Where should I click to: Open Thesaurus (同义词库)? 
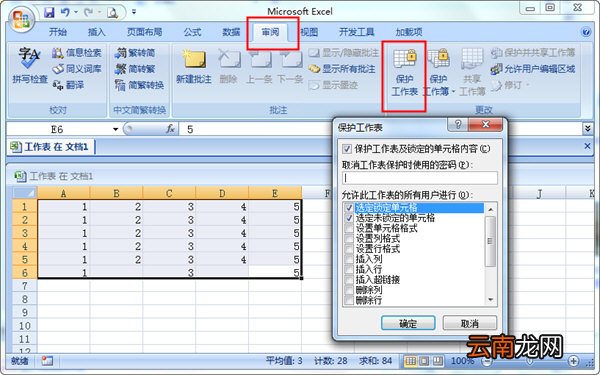click(77, 69)
